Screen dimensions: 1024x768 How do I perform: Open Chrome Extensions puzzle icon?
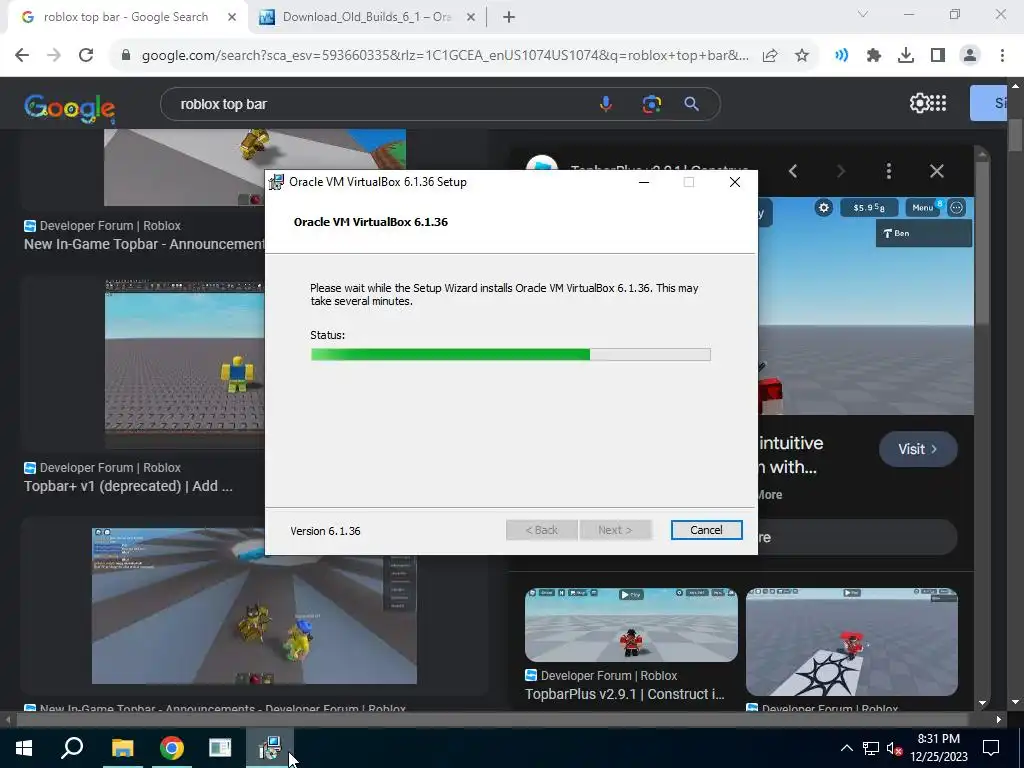click(874, 56)
